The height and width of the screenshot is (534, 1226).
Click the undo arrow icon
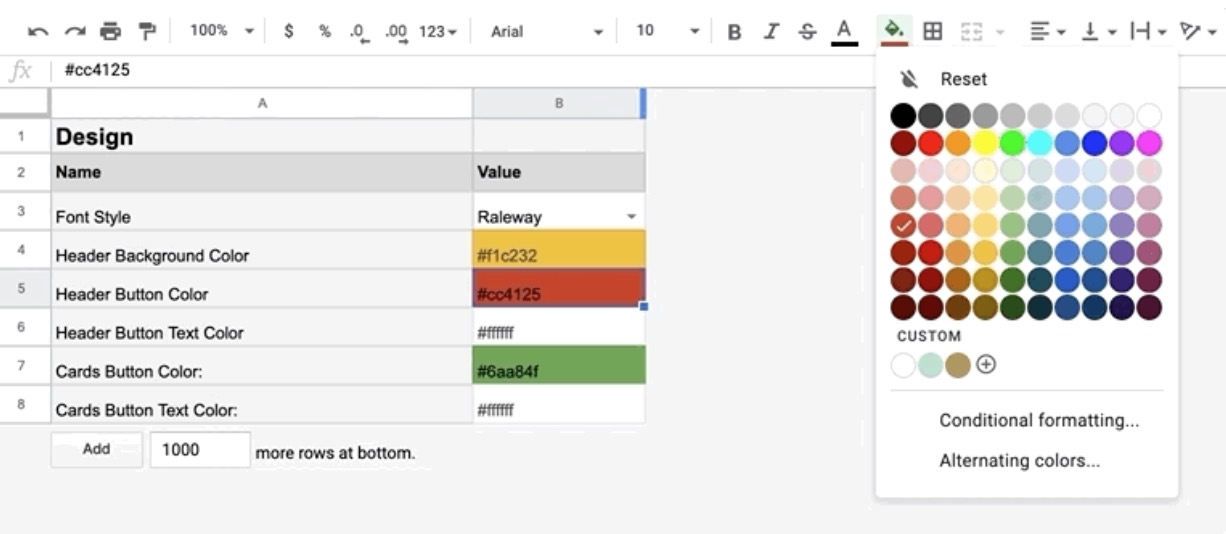click(38, 32)
